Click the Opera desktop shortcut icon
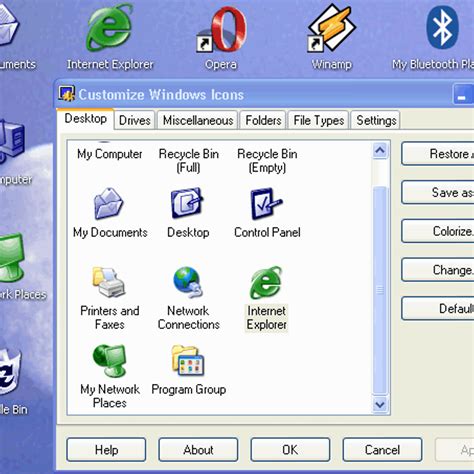Image resolution: width=474 pixels, height=474 pixels. (222, 30)
